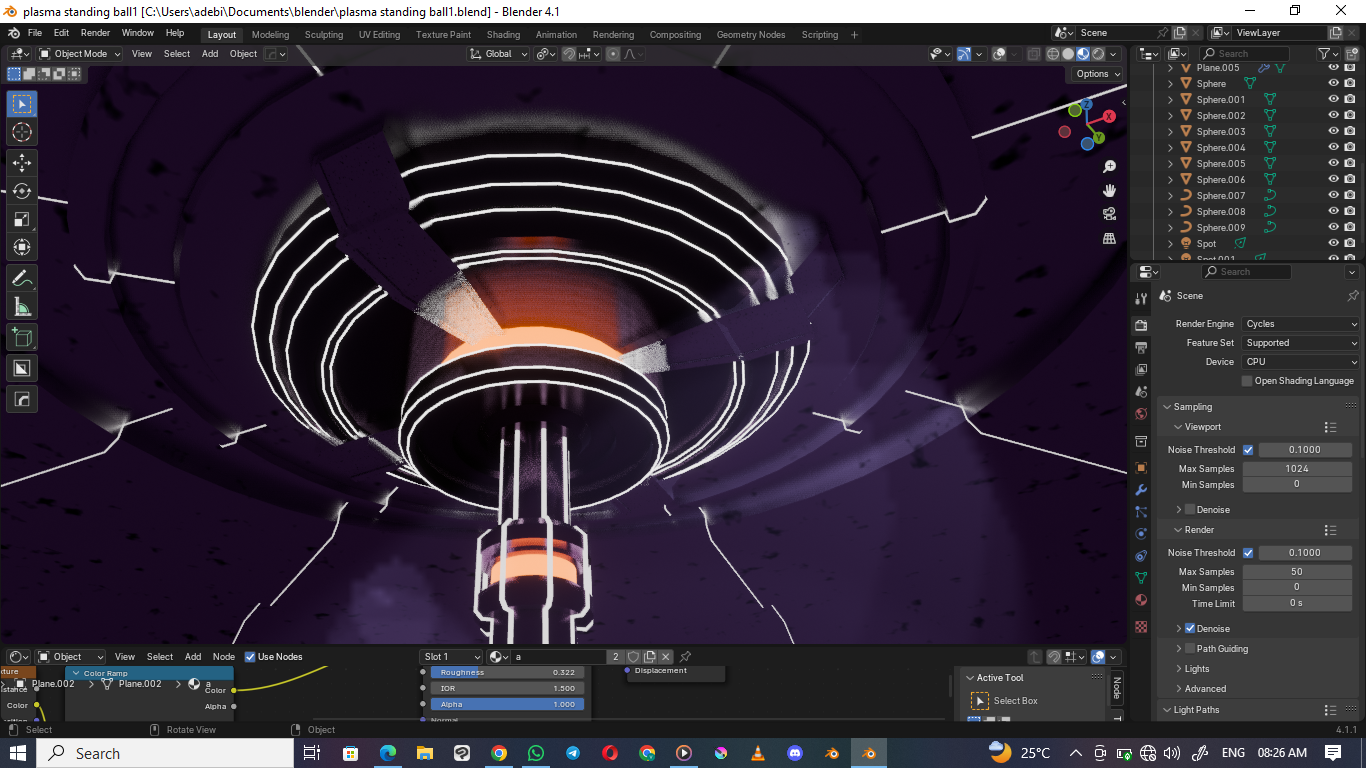Select the Move tool
Viewport: 1366px width, 768px height.
click(22, 163)
